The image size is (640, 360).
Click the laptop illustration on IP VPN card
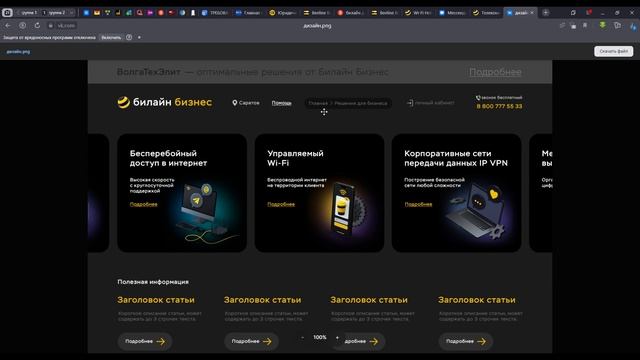pos(476,212)
